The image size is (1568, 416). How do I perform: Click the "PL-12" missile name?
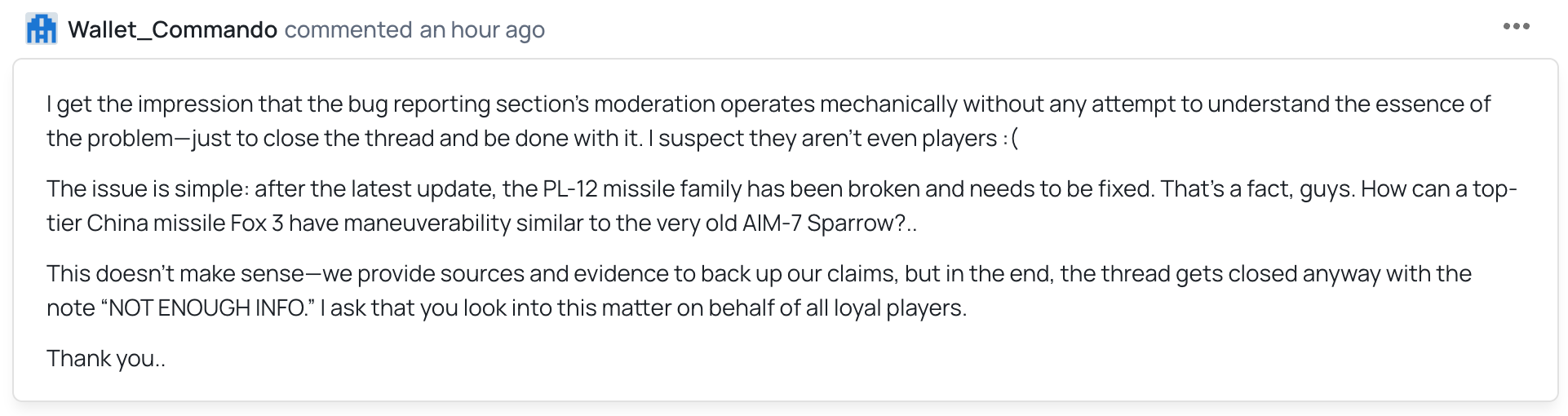[570, 188]
